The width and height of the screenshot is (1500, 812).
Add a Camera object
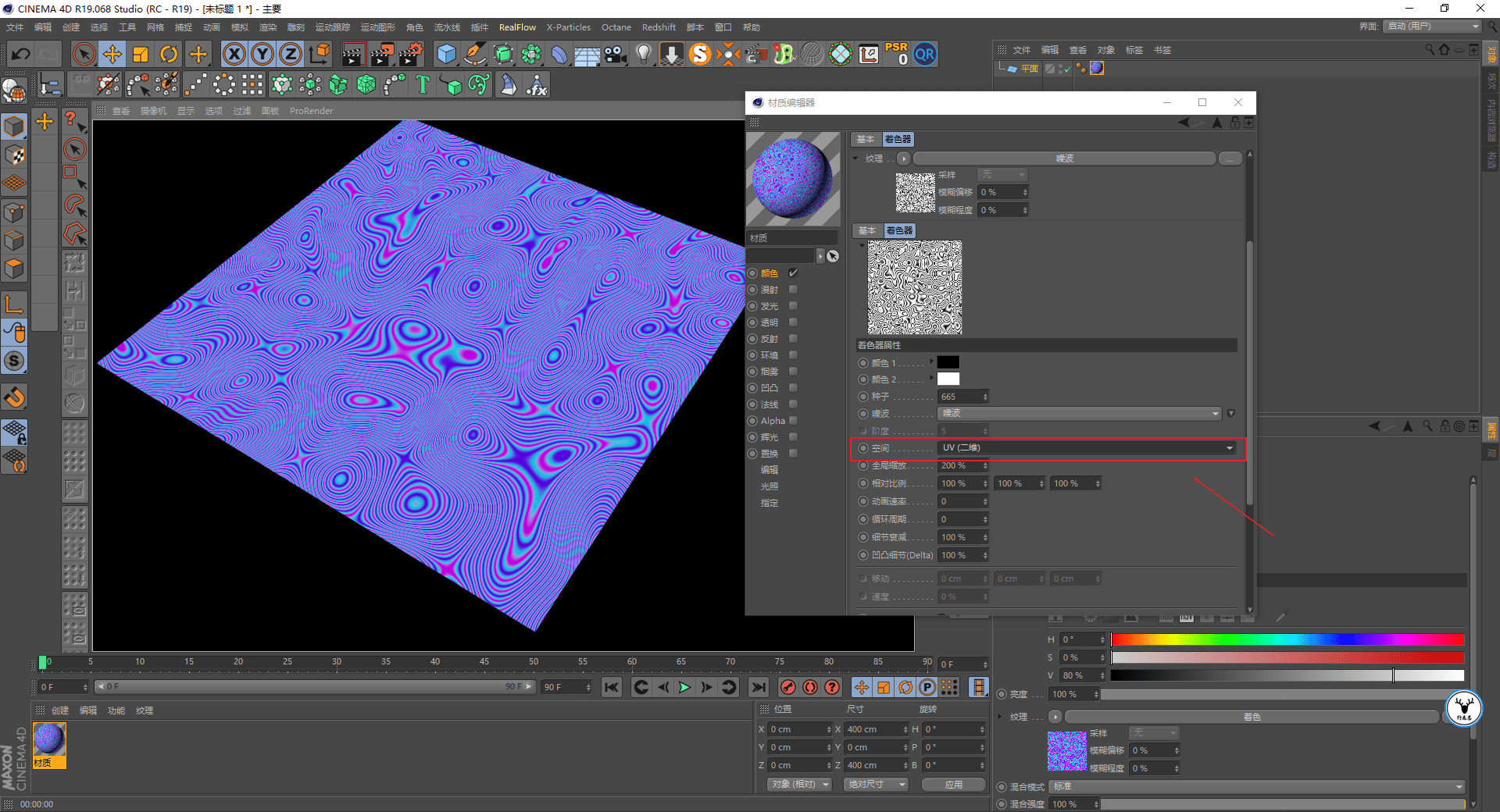(x=615, y=54)
